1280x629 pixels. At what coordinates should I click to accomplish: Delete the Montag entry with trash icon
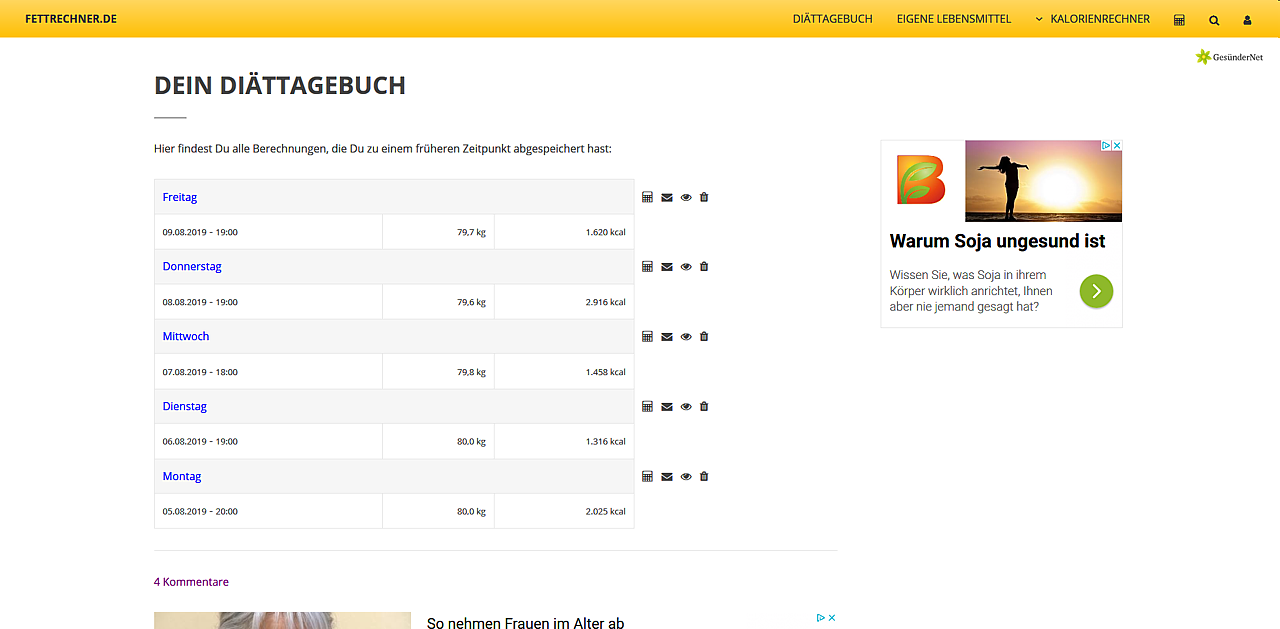[x=704, y=477]
